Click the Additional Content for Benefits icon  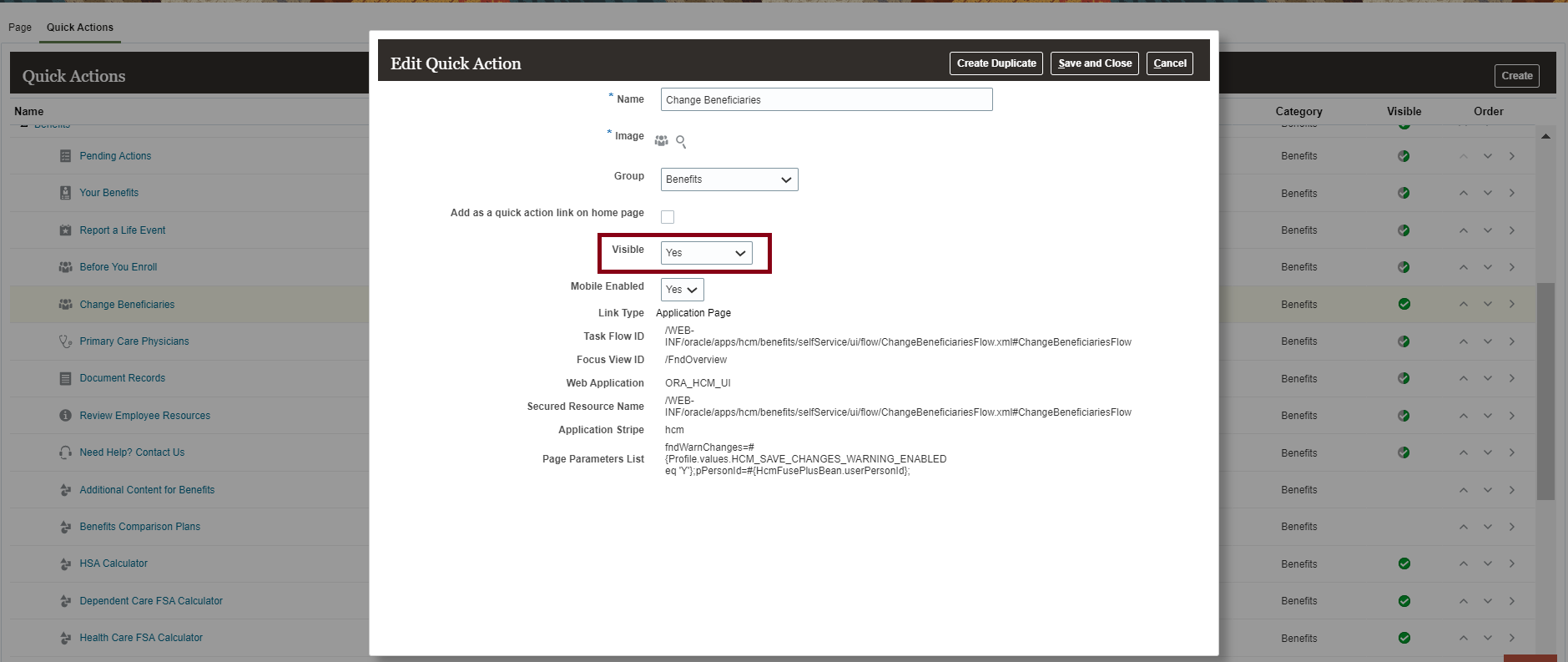[x=65, y=490]
